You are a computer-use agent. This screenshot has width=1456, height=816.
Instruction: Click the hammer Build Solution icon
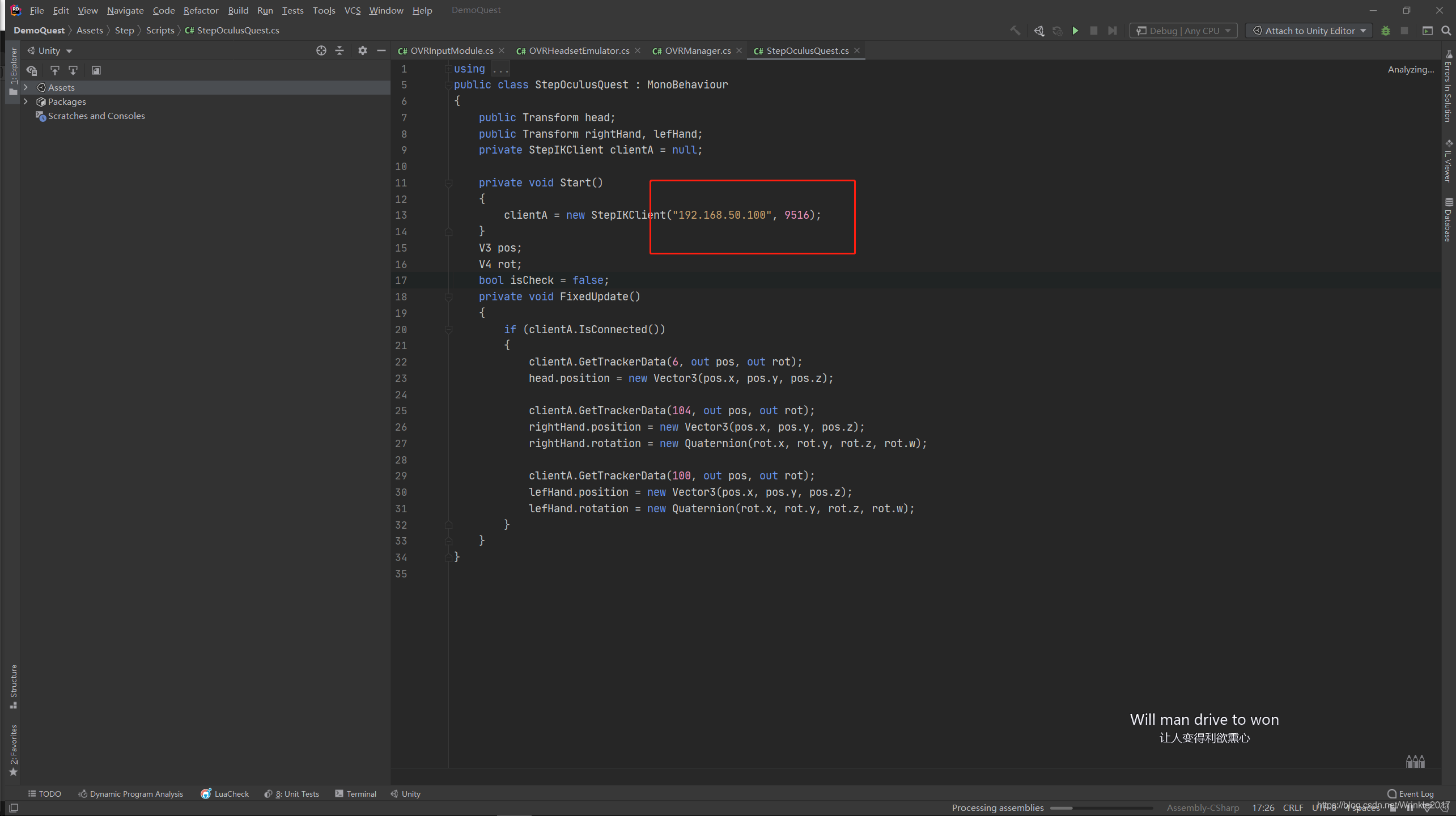tap(1015, 31)
